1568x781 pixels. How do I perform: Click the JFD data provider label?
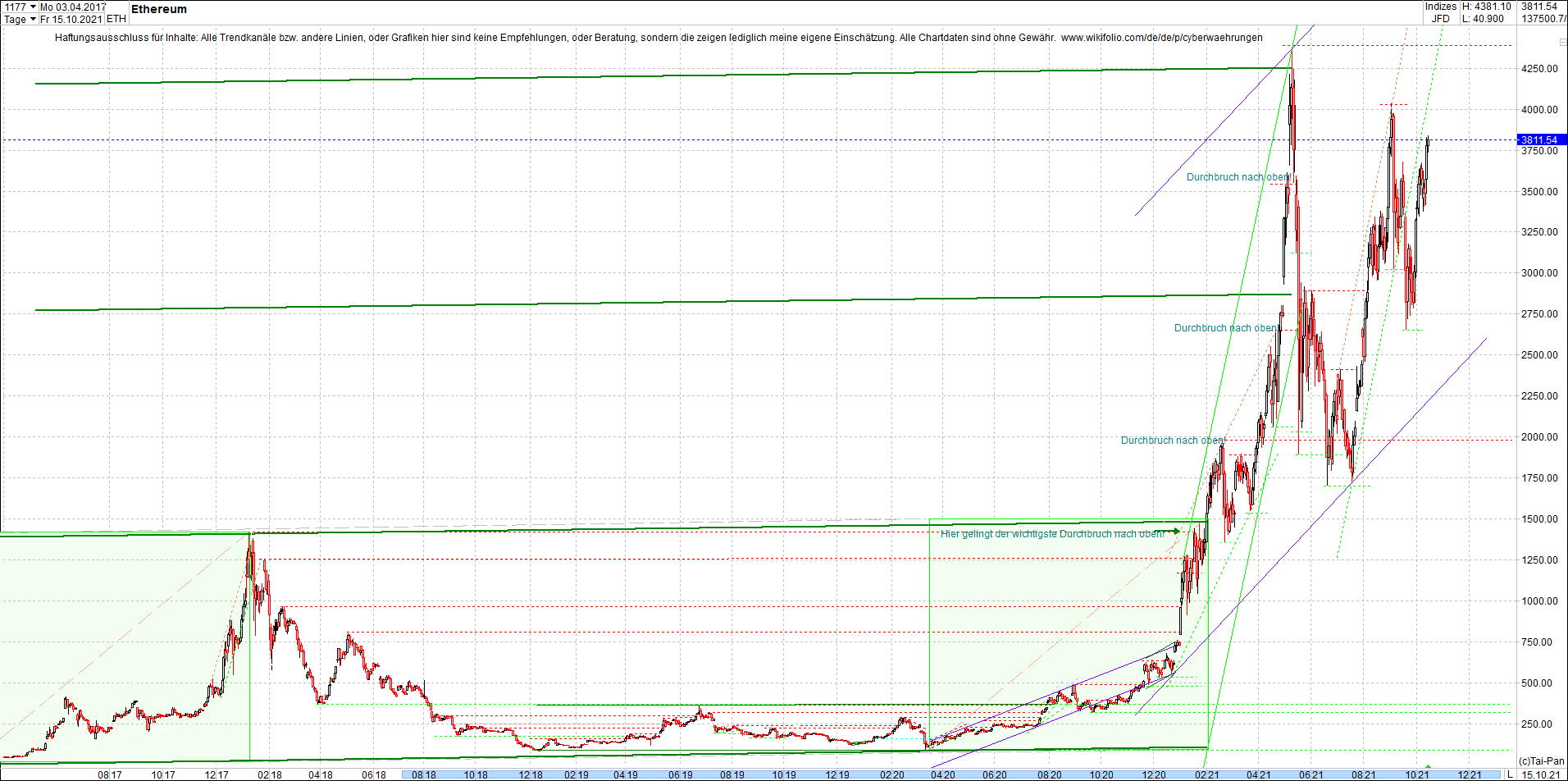pos(1441,18)
